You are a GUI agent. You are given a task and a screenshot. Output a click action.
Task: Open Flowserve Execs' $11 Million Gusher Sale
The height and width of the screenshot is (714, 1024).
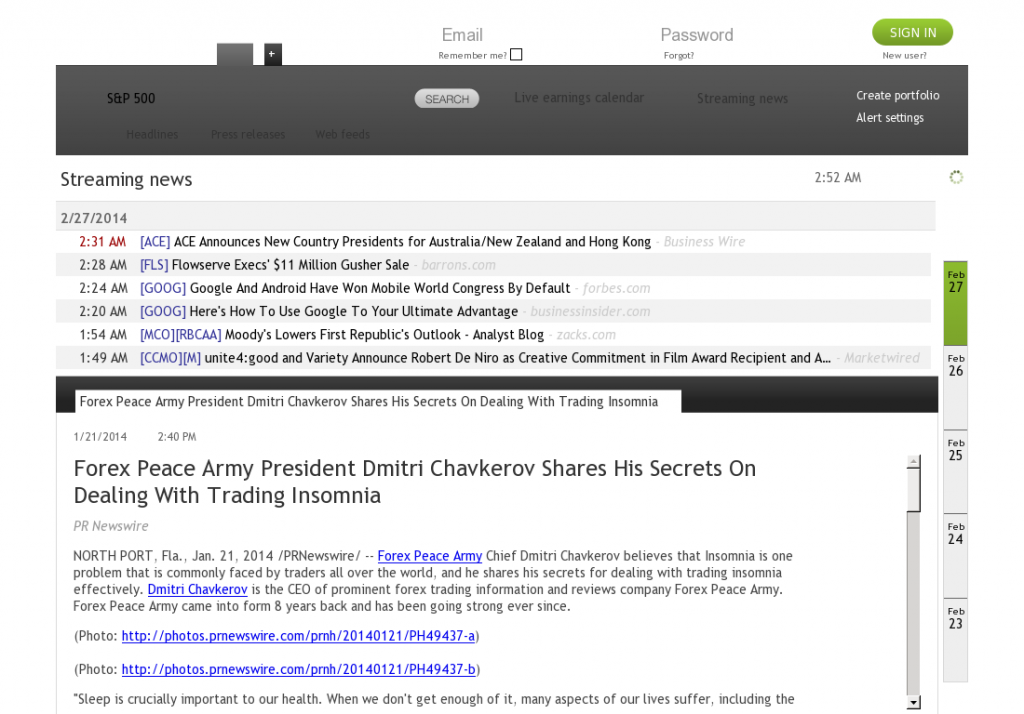[x=291, y=265]
